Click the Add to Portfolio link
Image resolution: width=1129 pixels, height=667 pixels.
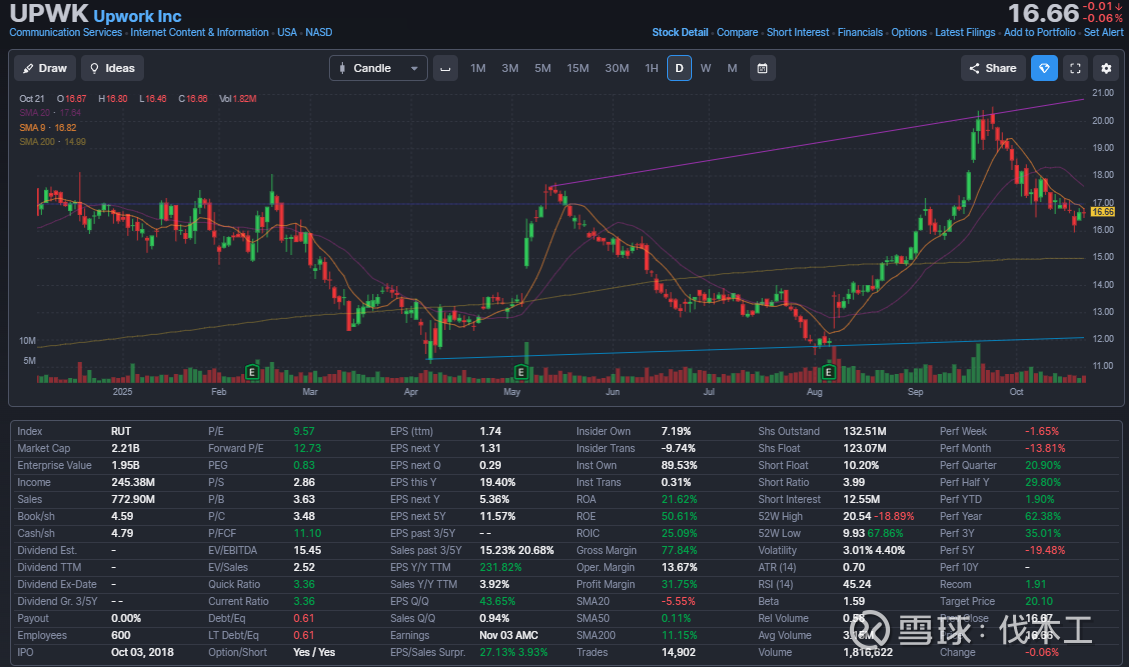coord(1040,32)
